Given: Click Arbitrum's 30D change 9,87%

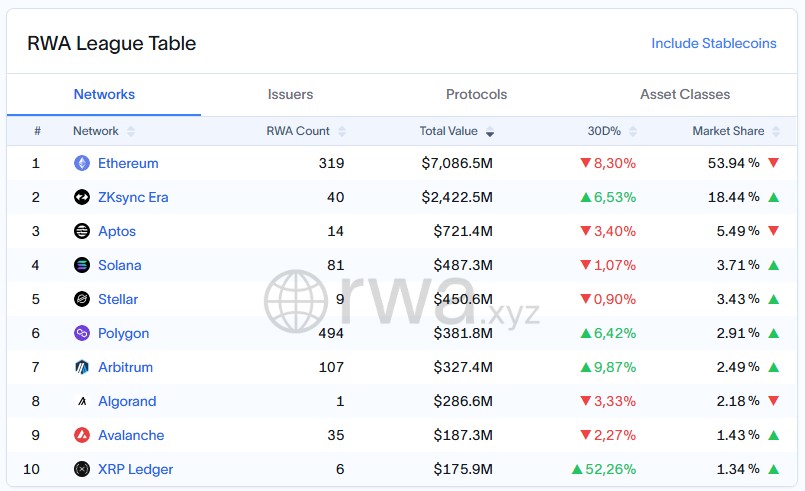Looking at the screenshot, I should click(x=608, y=367).
